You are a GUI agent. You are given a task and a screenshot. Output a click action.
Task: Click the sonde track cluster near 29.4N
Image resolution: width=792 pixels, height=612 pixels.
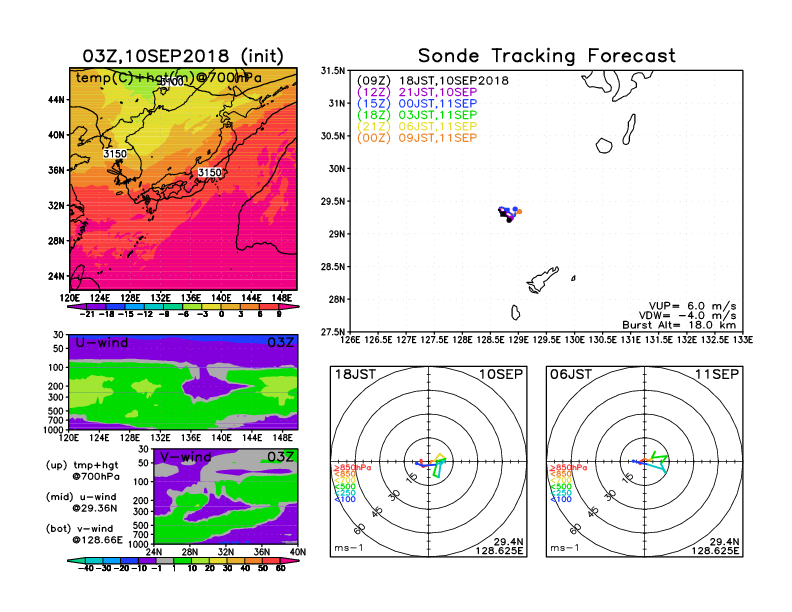[x=509, y=214]
